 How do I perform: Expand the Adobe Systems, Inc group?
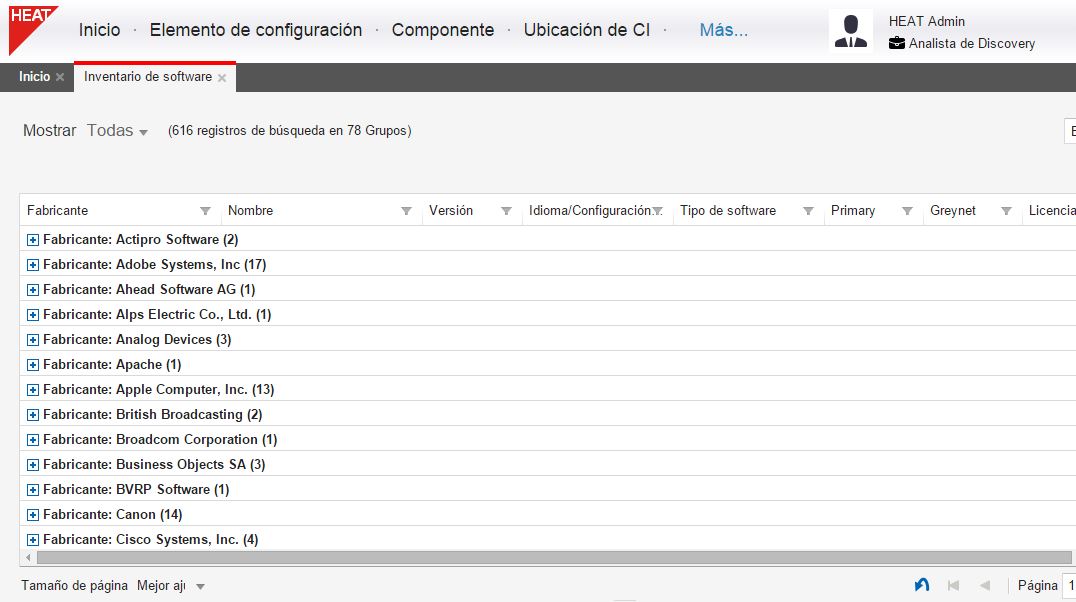point(32,265)
